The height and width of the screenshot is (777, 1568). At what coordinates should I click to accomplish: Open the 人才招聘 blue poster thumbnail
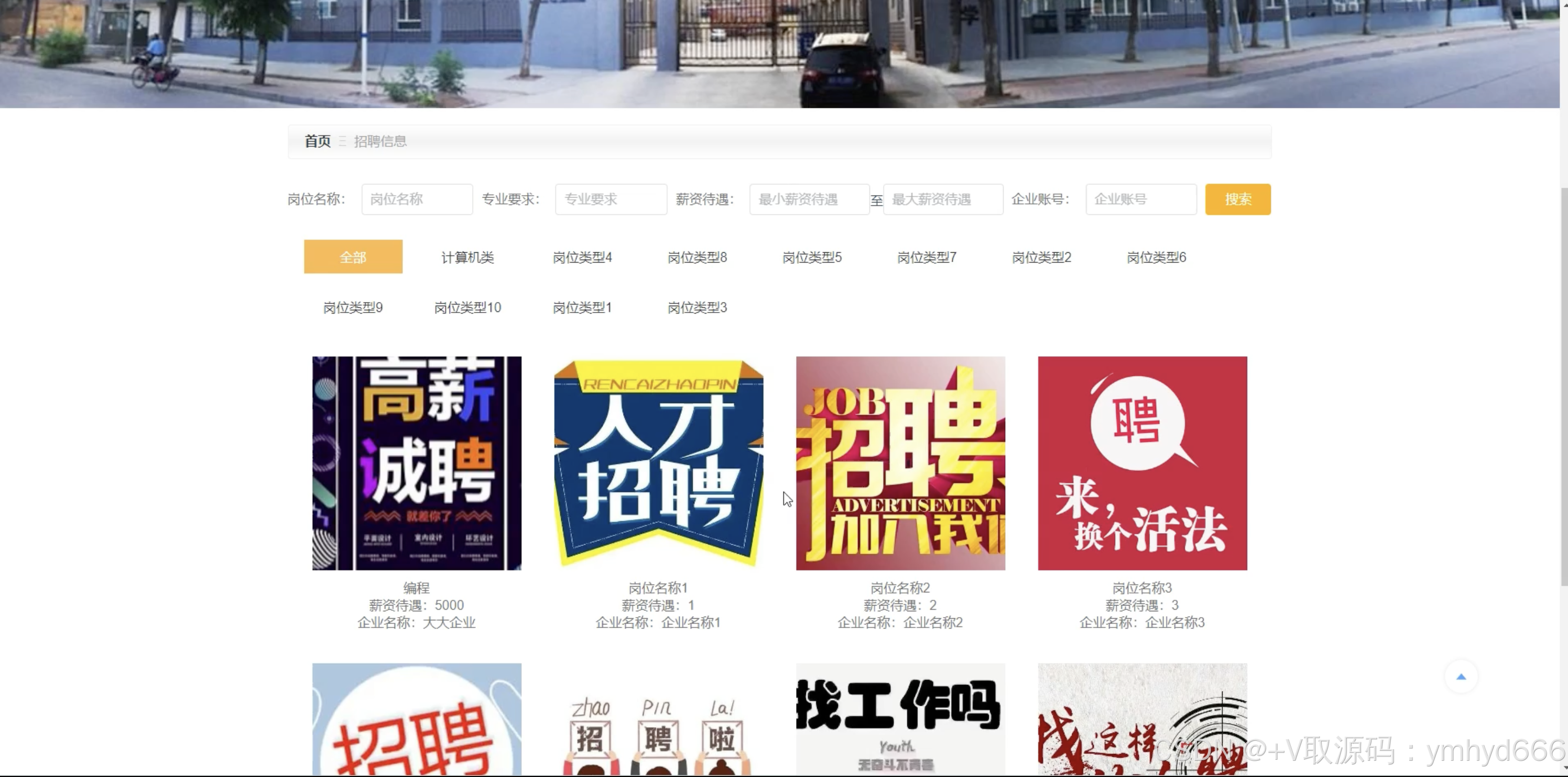point(659,463)
